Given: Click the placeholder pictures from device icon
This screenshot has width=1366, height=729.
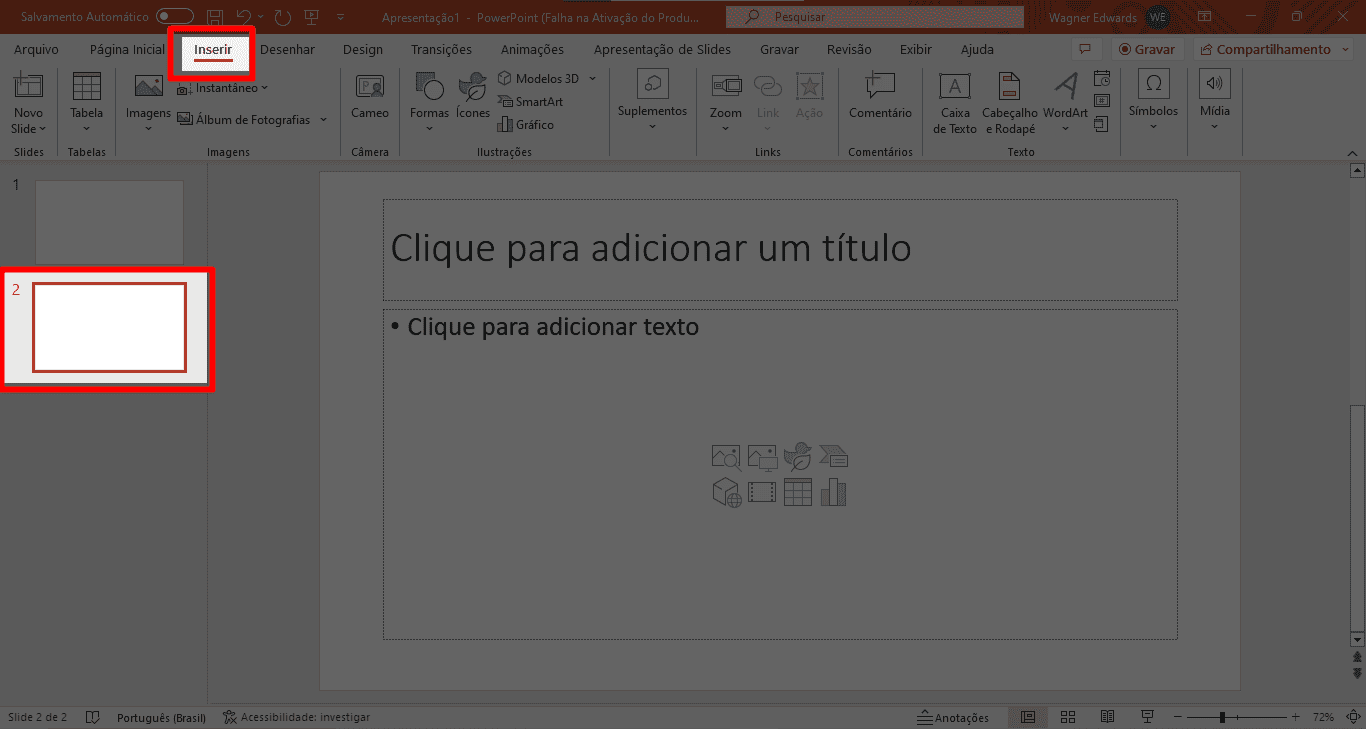Looking at the screenshot, I should tap(762, 458).
